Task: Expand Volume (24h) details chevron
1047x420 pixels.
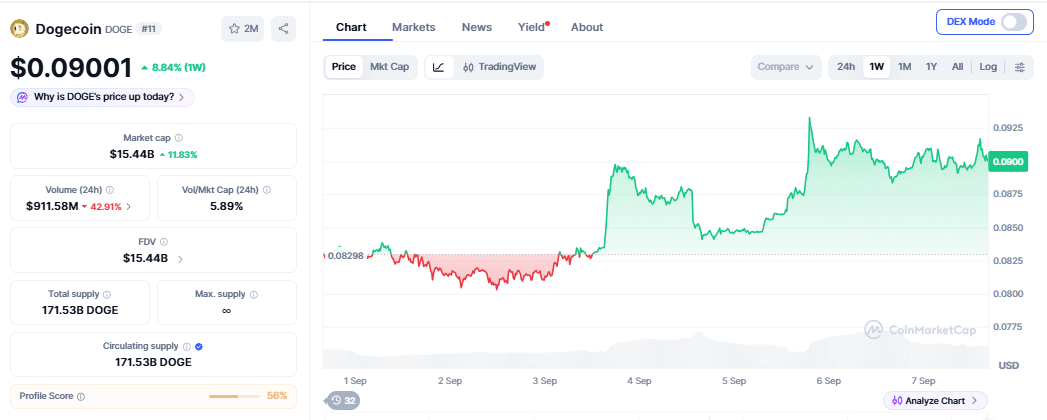Action: 128,207
